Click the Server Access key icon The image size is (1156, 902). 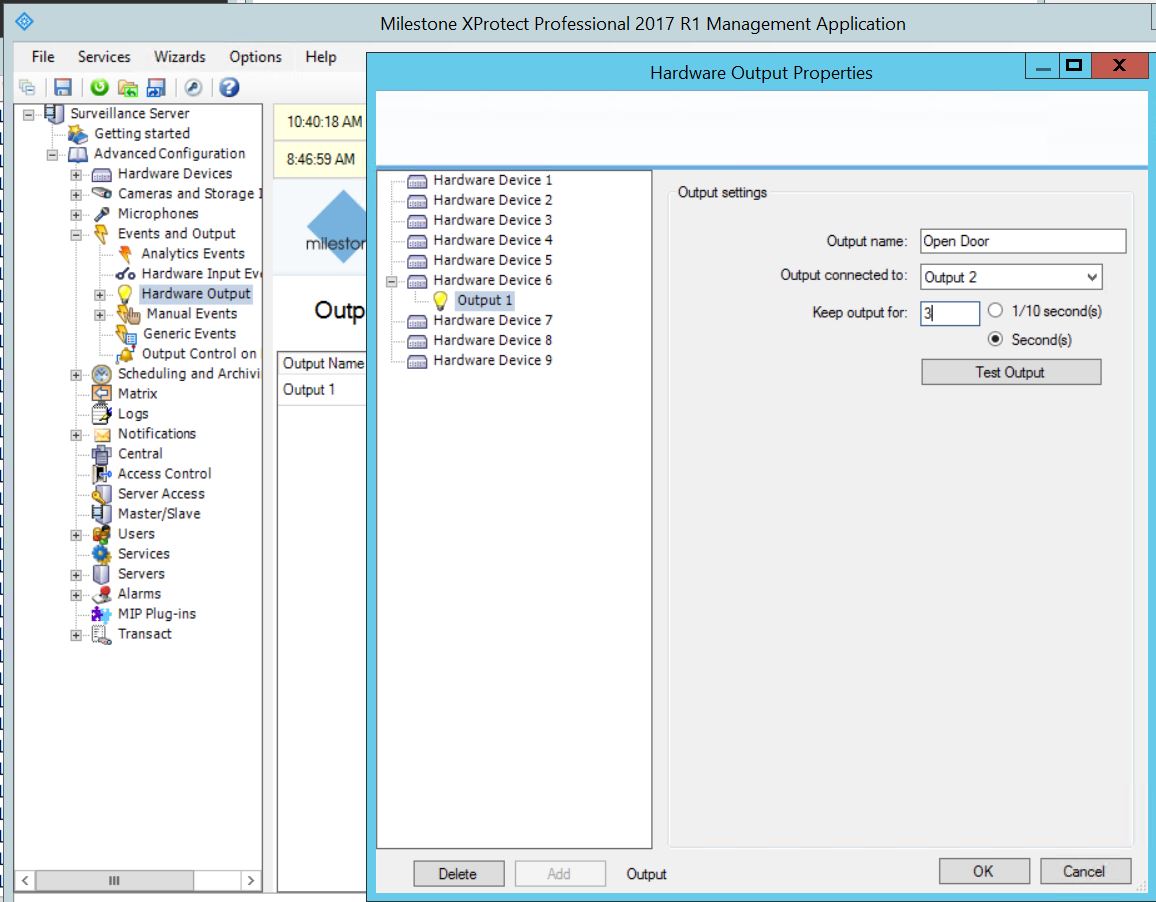pyautogui.click(x=102, y=494)
